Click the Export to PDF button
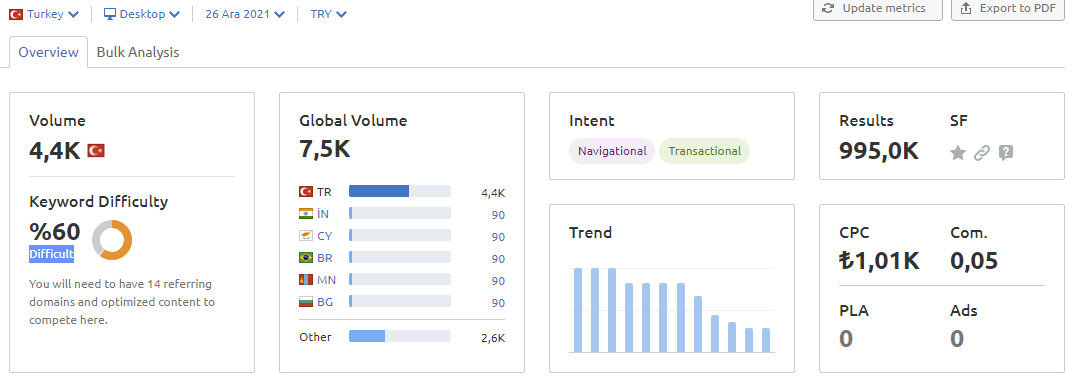This screenshot has width=1084, height=384. click(x=1008, y=9)
